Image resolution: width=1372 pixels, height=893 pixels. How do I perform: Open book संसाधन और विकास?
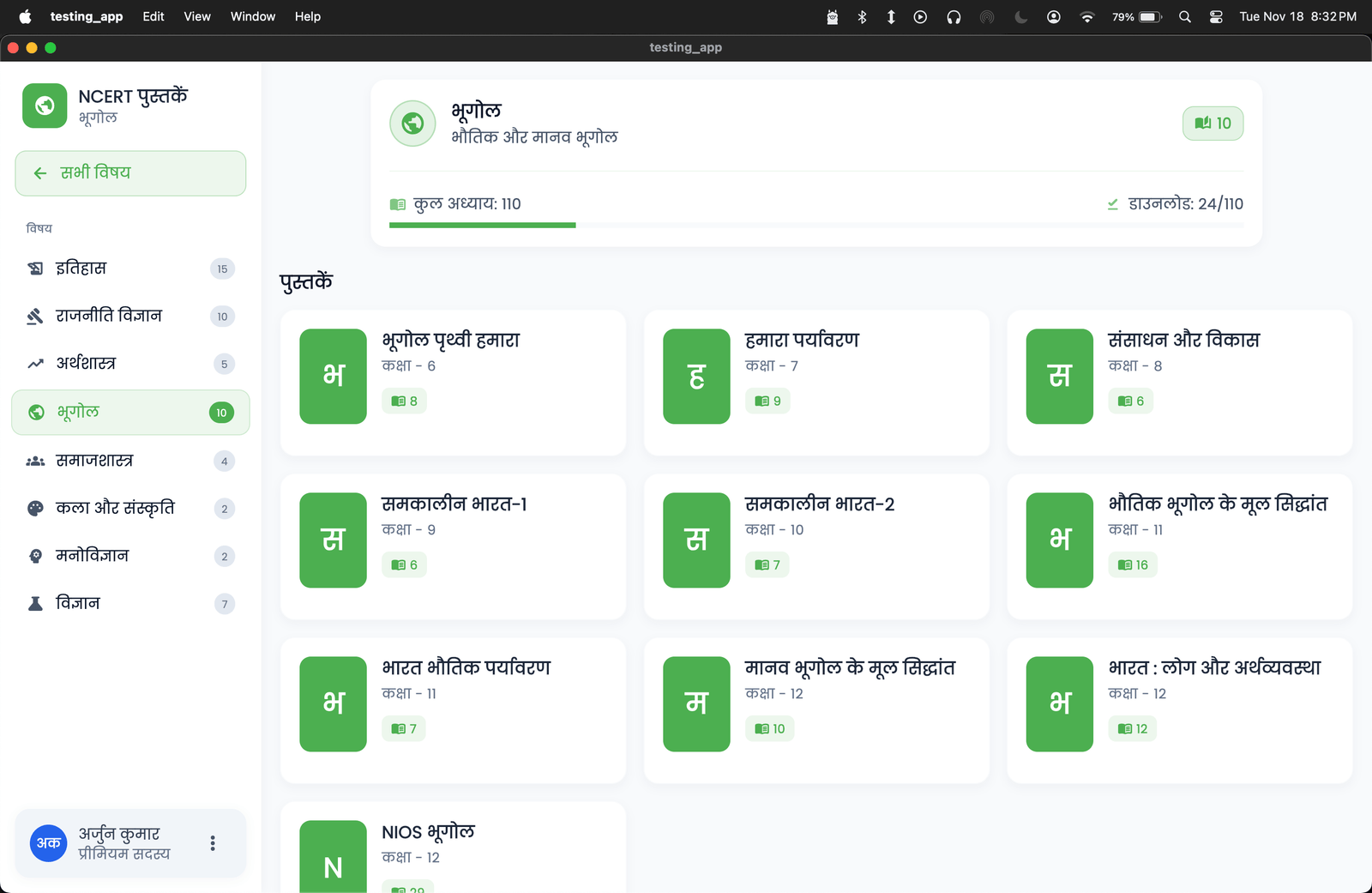pos(1180,383)
